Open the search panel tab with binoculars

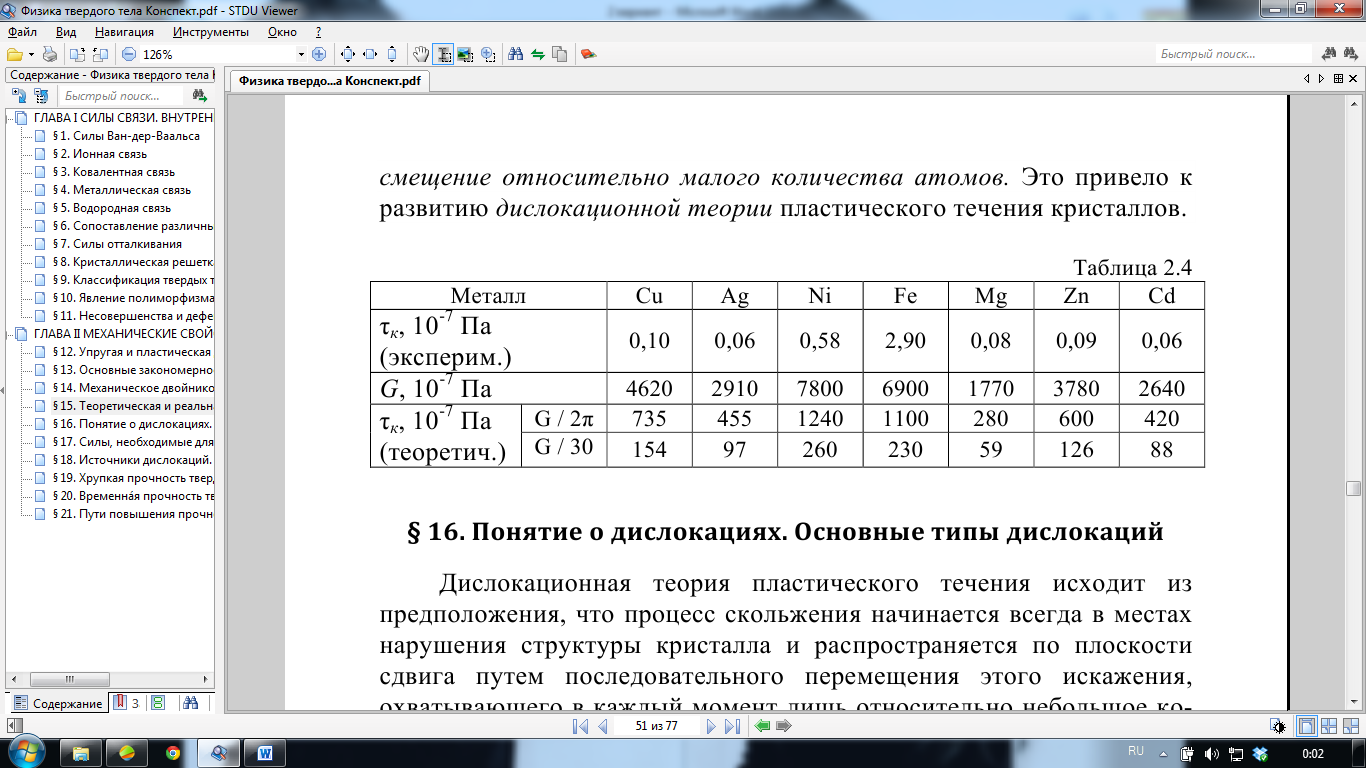tap(189, 703)
